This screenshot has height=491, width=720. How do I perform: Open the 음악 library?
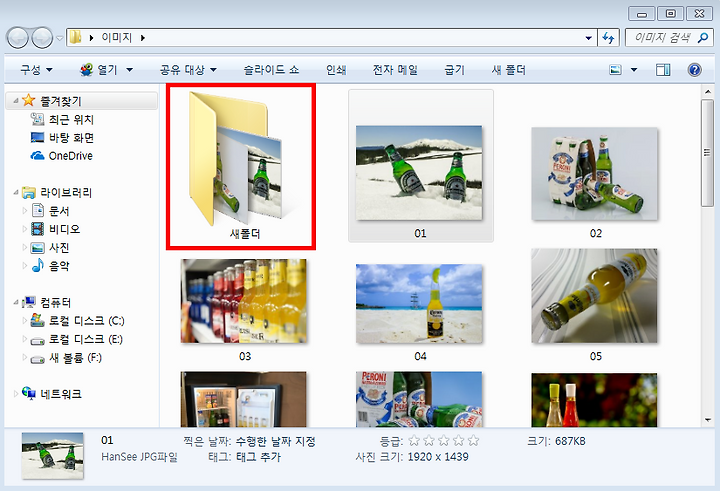click(x=59, y=265)
